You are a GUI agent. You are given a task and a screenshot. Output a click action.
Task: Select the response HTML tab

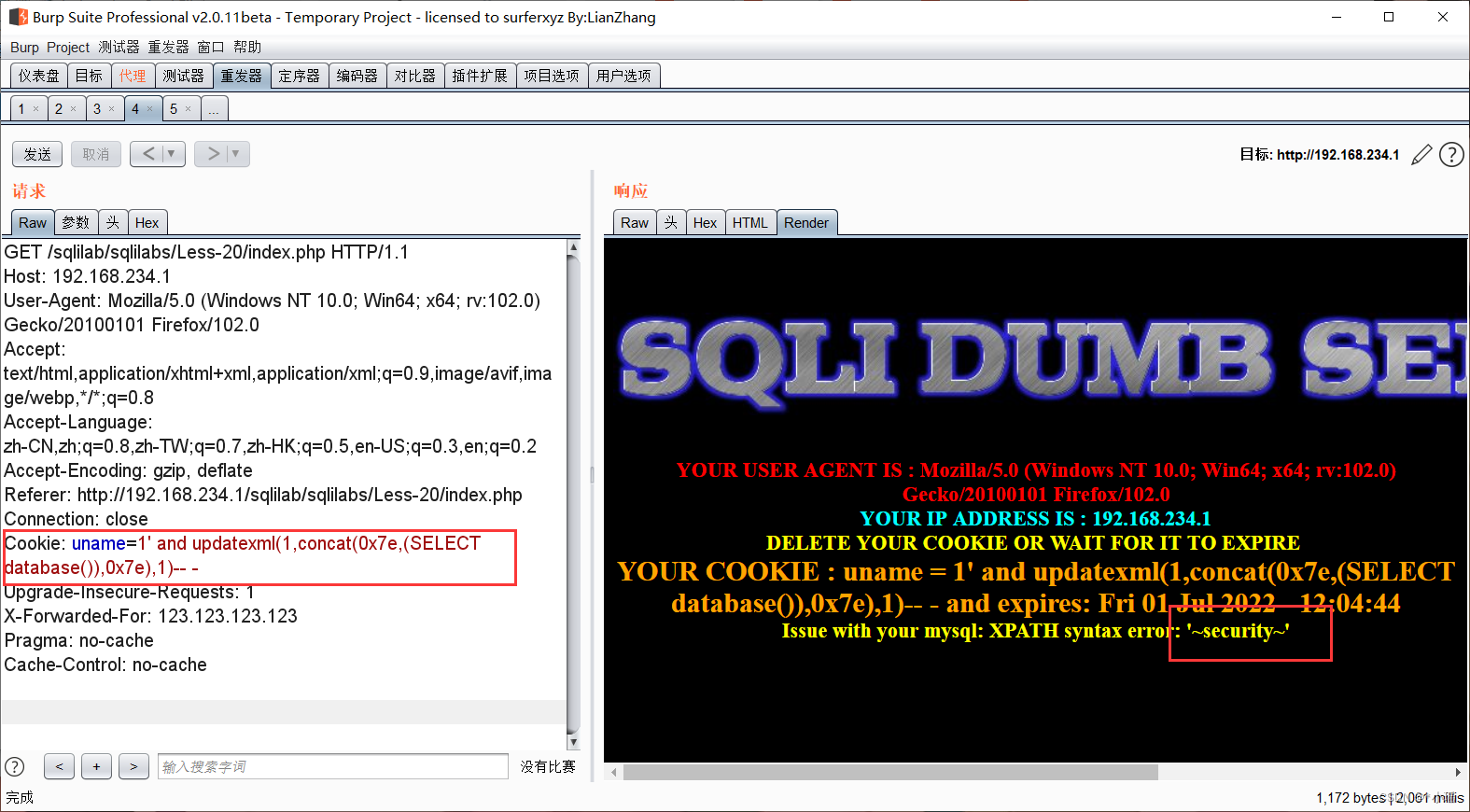(x=749, y=222)
